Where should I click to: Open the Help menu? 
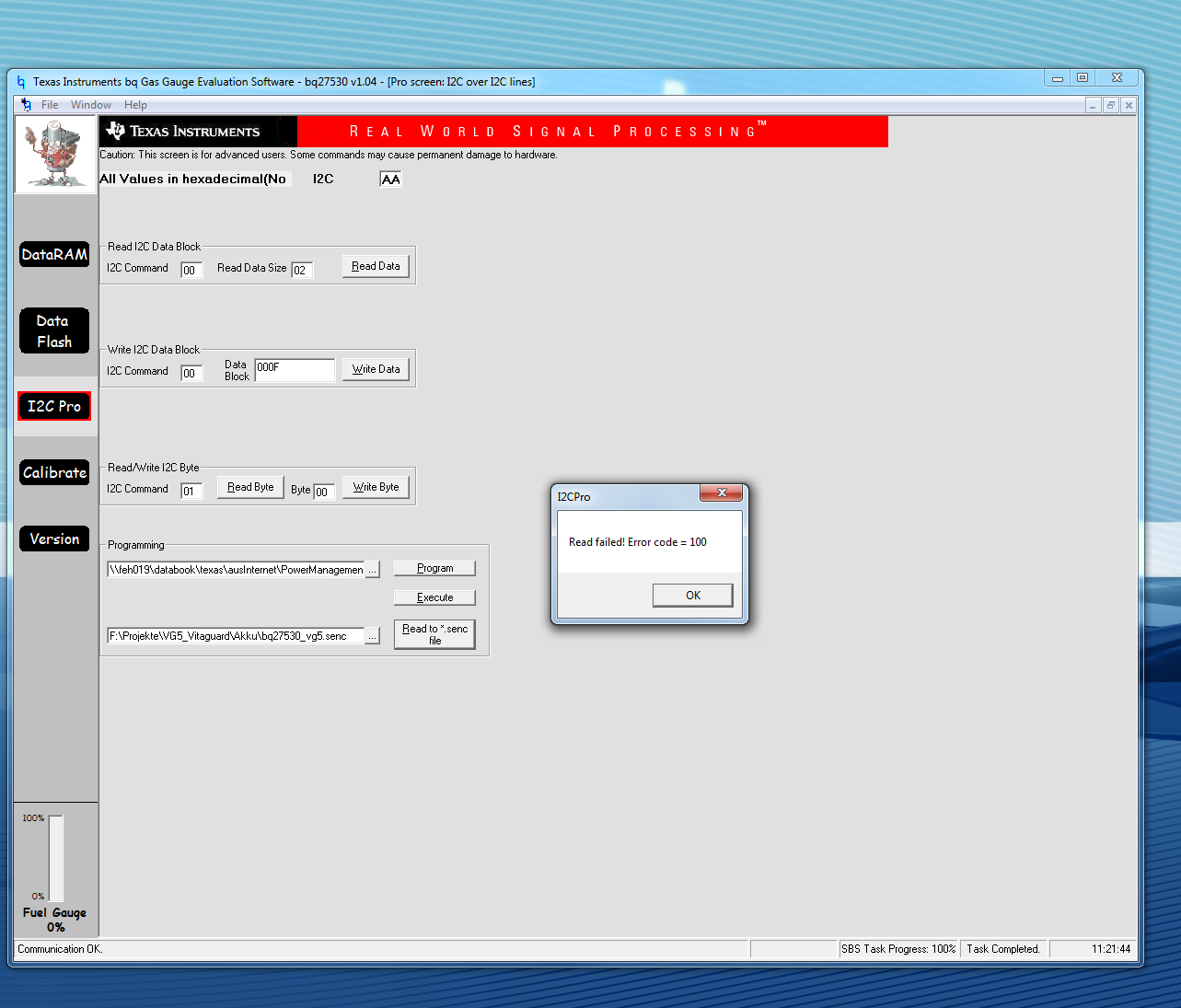pyautogui.click(x=135, y=105)
